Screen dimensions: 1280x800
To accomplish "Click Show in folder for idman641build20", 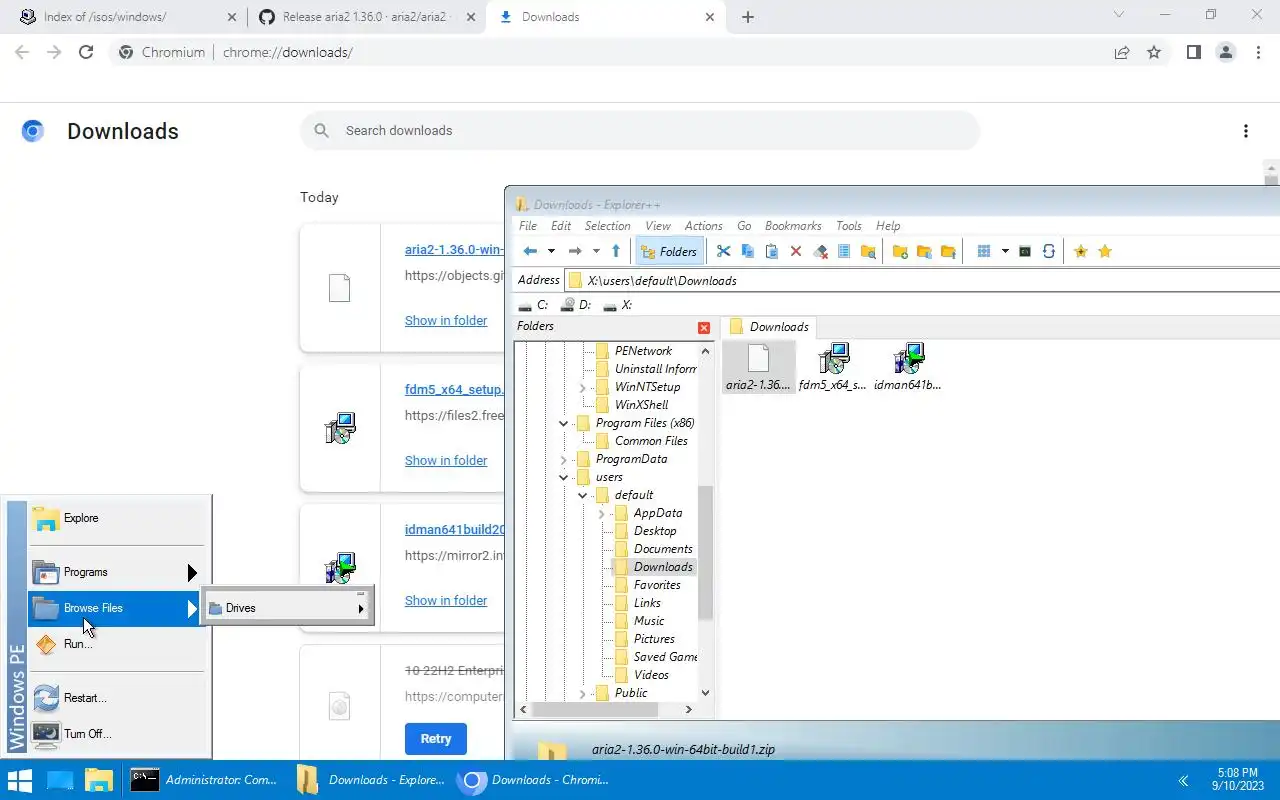I will pos(446,600).
